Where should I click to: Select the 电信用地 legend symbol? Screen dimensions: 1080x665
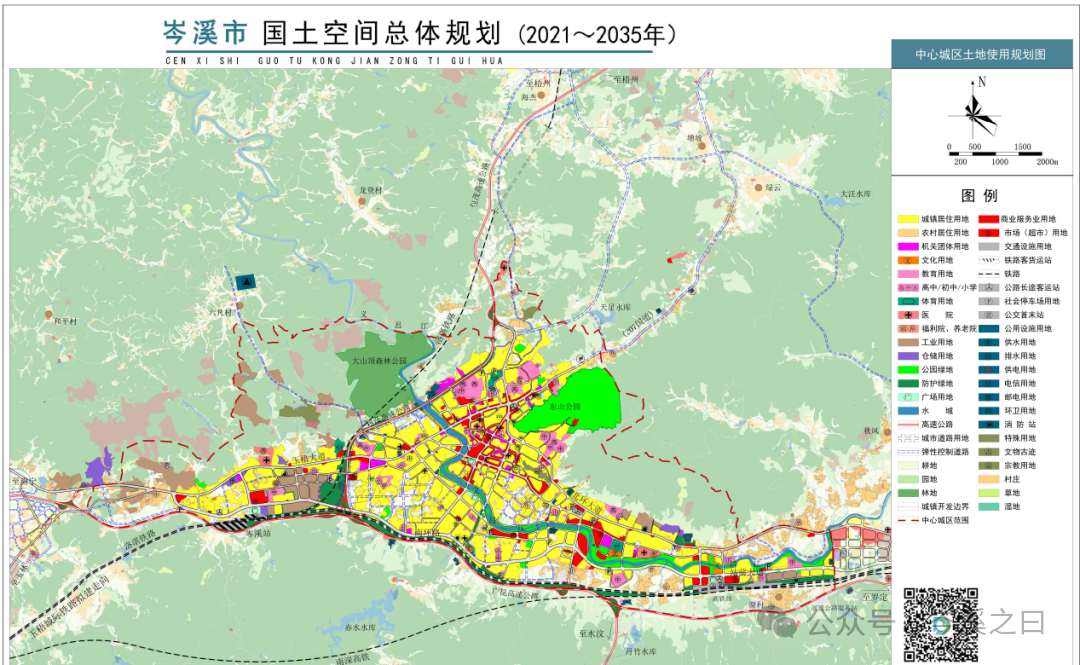[x=989, y=383]
